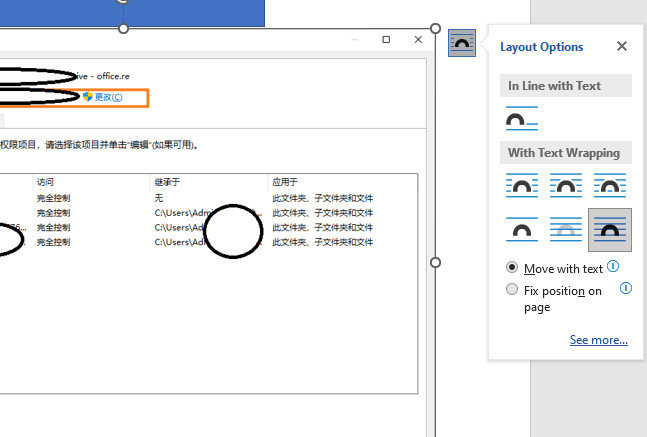
Task: Choose Behind Text wrapping icon
Action: click(x=566, y=229)
